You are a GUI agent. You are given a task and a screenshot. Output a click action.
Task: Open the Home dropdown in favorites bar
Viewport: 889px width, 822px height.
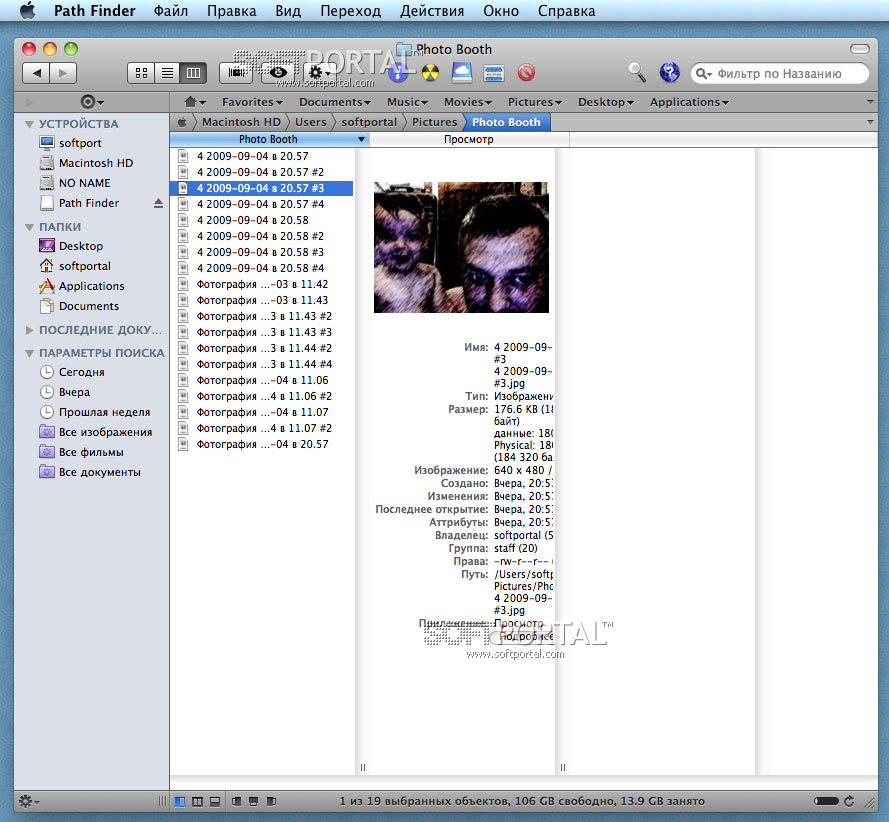(194, 102)
